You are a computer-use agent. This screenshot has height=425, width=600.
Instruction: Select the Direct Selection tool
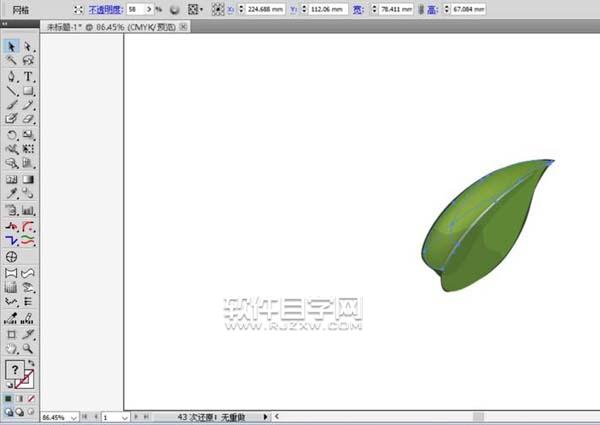(28, 46)
